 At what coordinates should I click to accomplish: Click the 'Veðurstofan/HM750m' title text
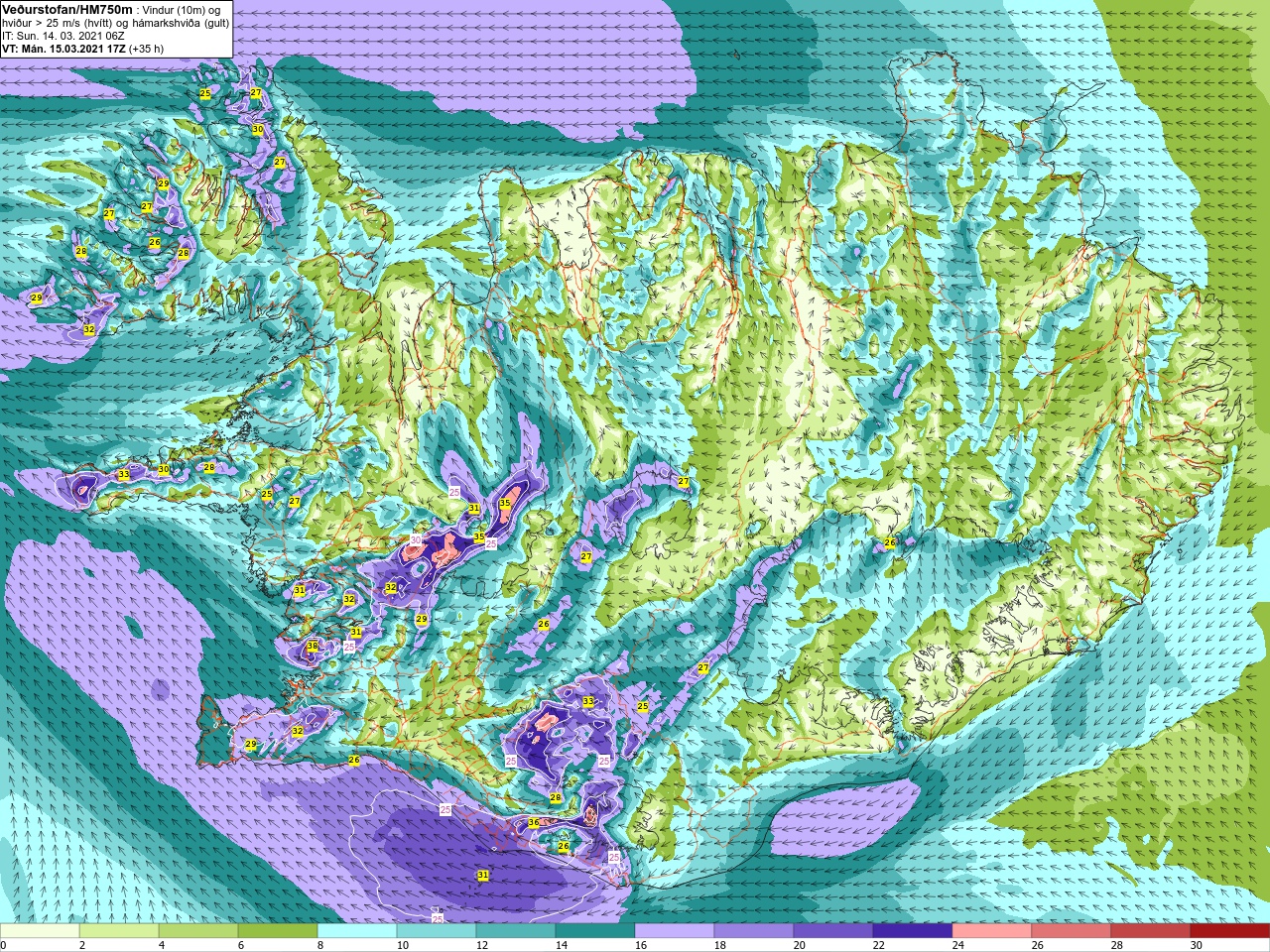pyautogui.click(x=67, y=9)
